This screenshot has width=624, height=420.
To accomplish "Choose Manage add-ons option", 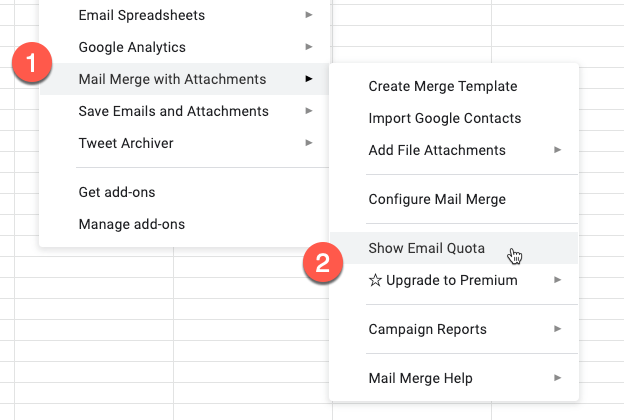I will (x=185, y=224).
